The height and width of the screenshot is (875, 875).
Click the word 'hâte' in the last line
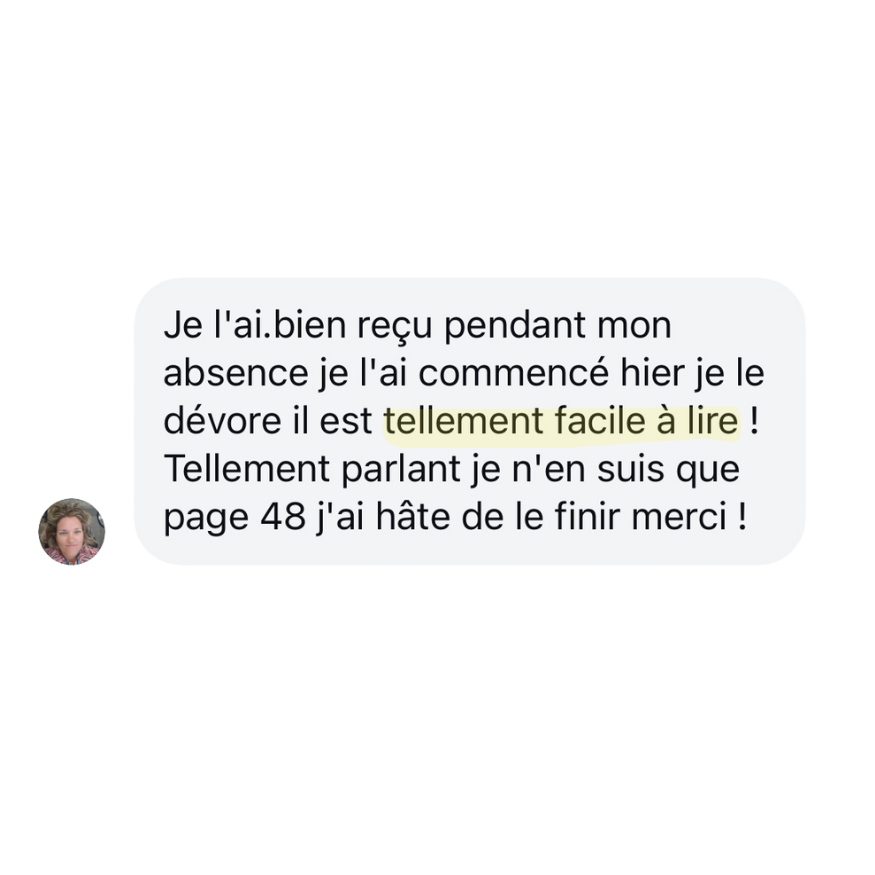tap(412, 516)
